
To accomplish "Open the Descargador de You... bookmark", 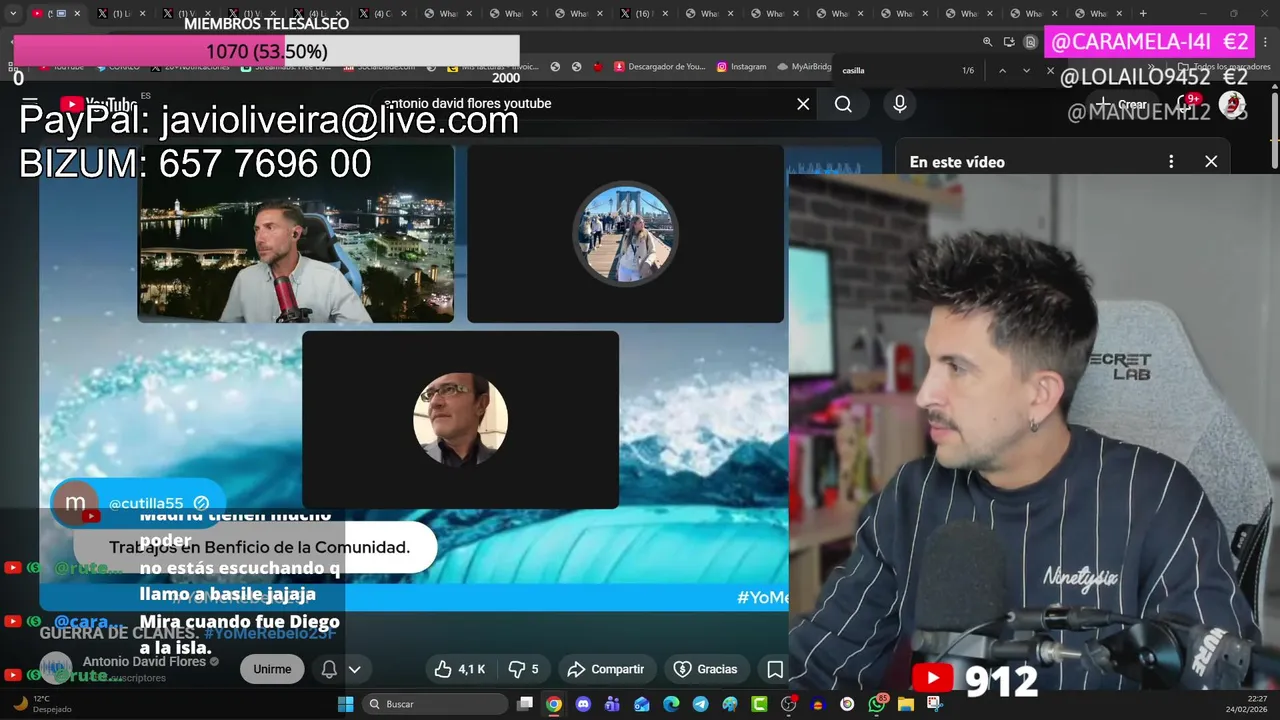I will click(x=659, y=67).
